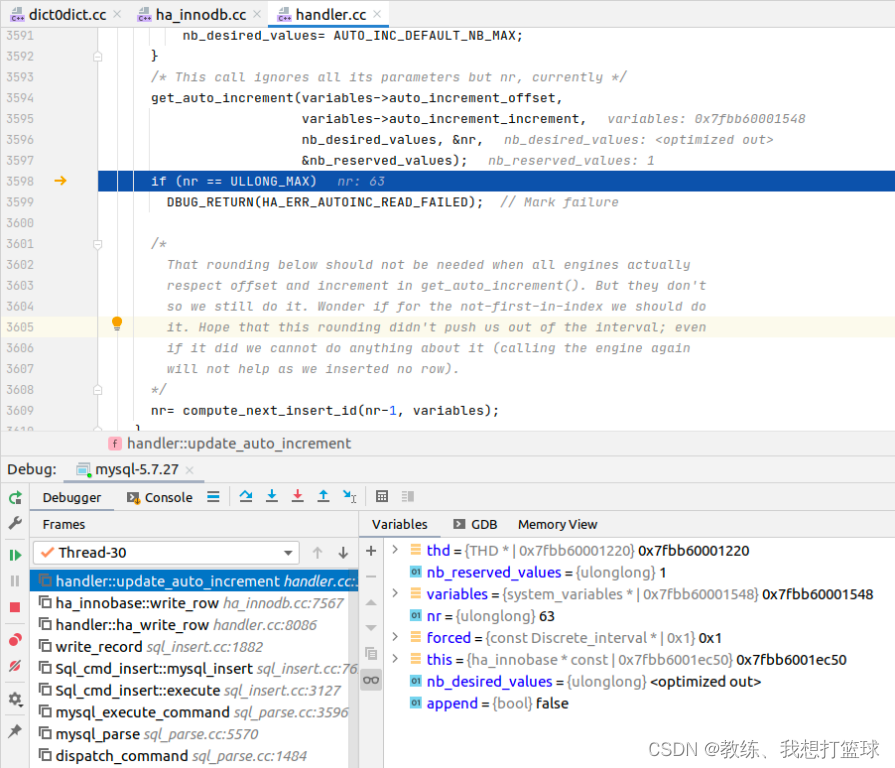Select the nb_reserved_values variable row

(x=538, y=573)
